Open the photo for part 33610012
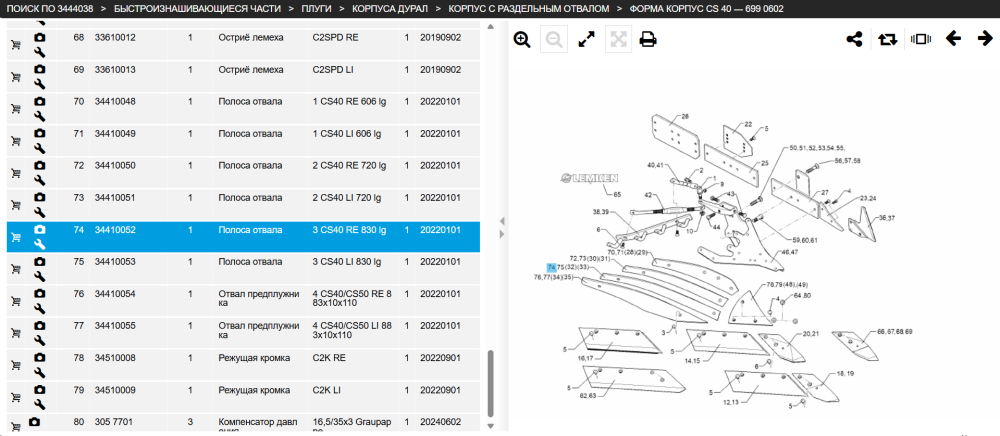The height and width of the screenshot is (436, 1000). point(40,37)
